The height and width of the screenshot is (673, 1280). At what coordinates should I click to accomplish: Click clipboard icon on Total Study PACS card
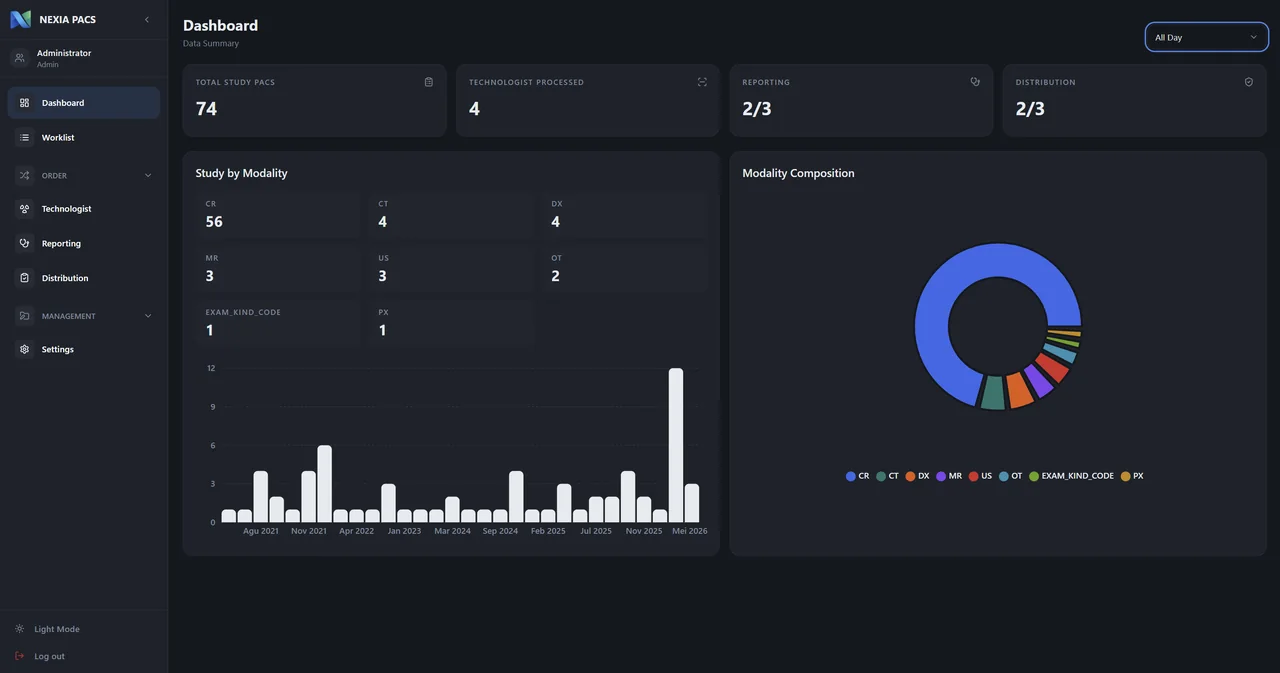[429, 82]
